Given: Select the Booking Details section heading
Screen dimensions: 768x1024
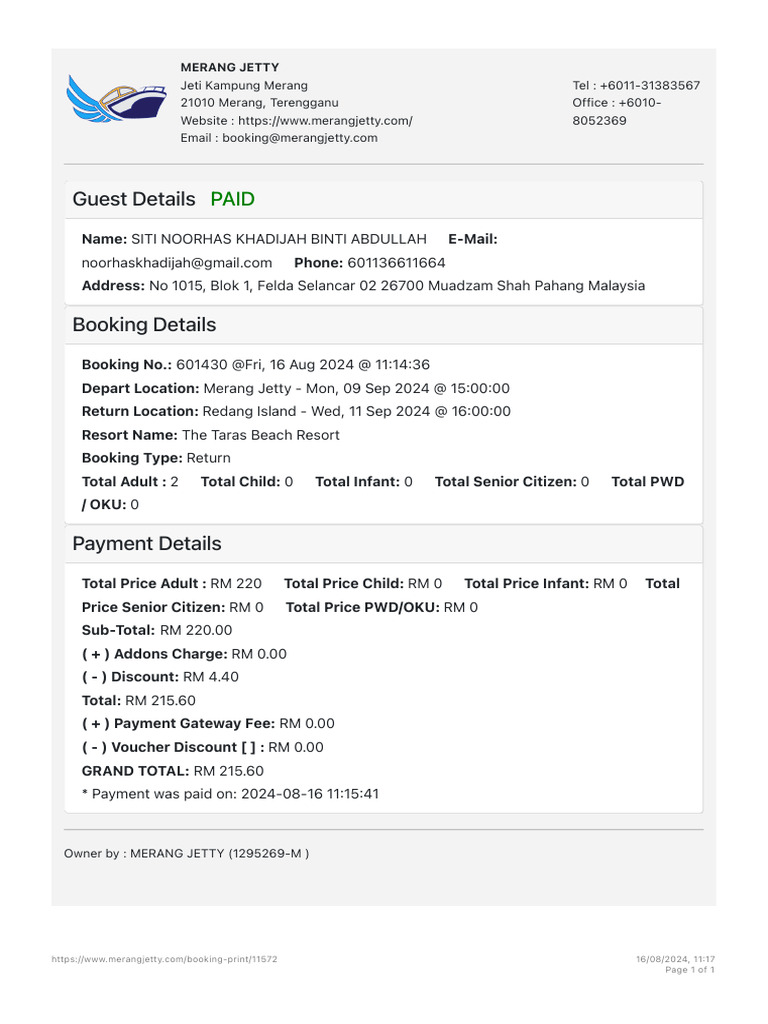Looking at the screenshot, I should click(144, 325).
